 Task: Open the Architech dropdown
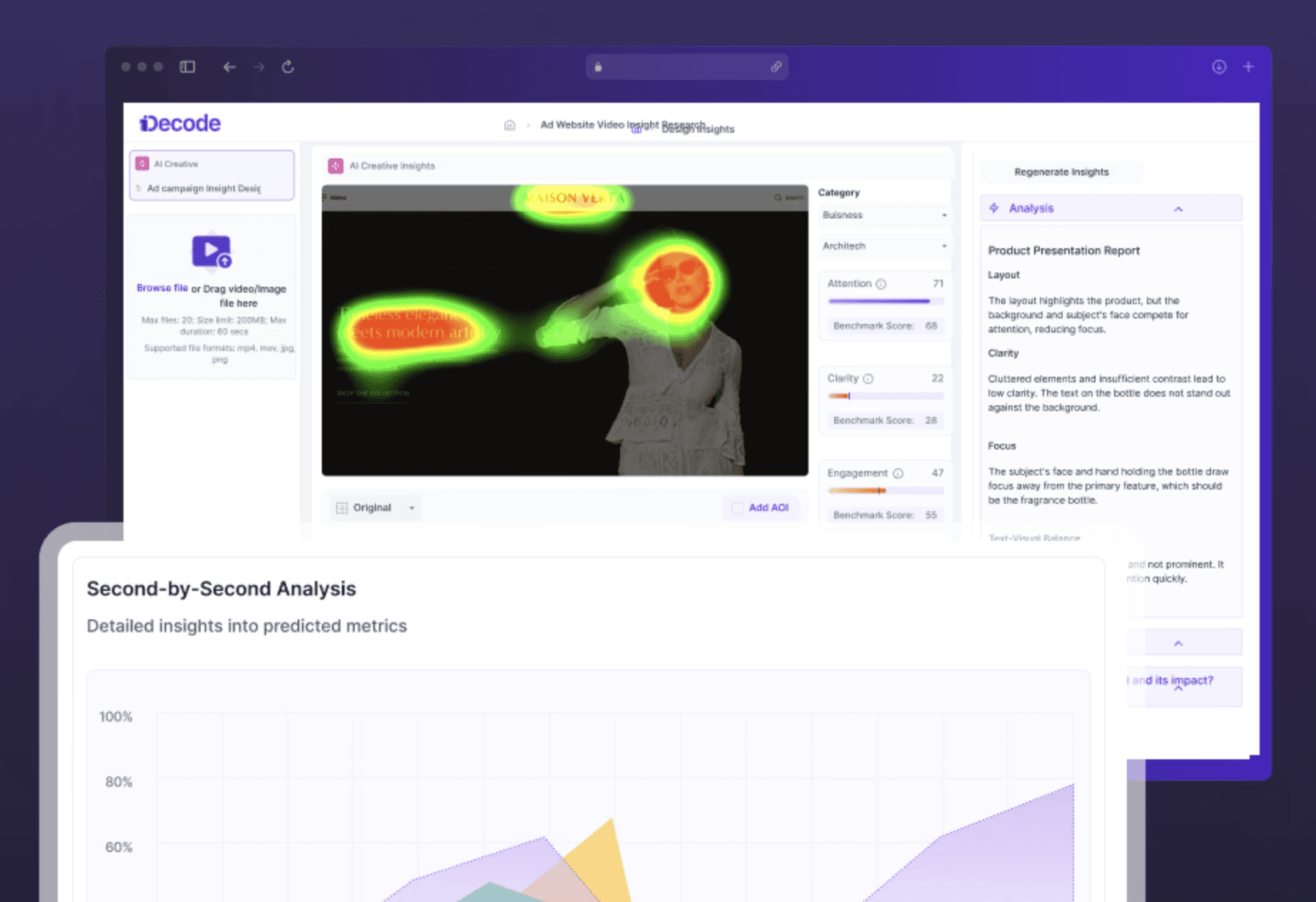click(x=884, y=245)
